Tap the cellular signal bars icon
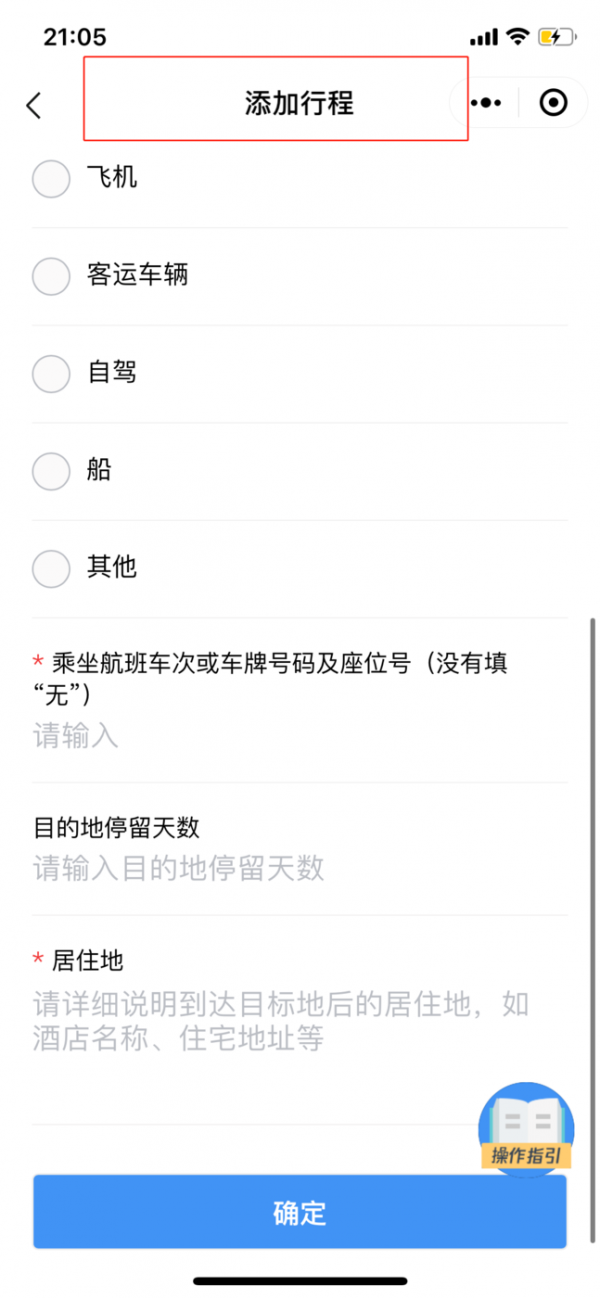This screenshot has height=1298, width=600. (483, 38)
